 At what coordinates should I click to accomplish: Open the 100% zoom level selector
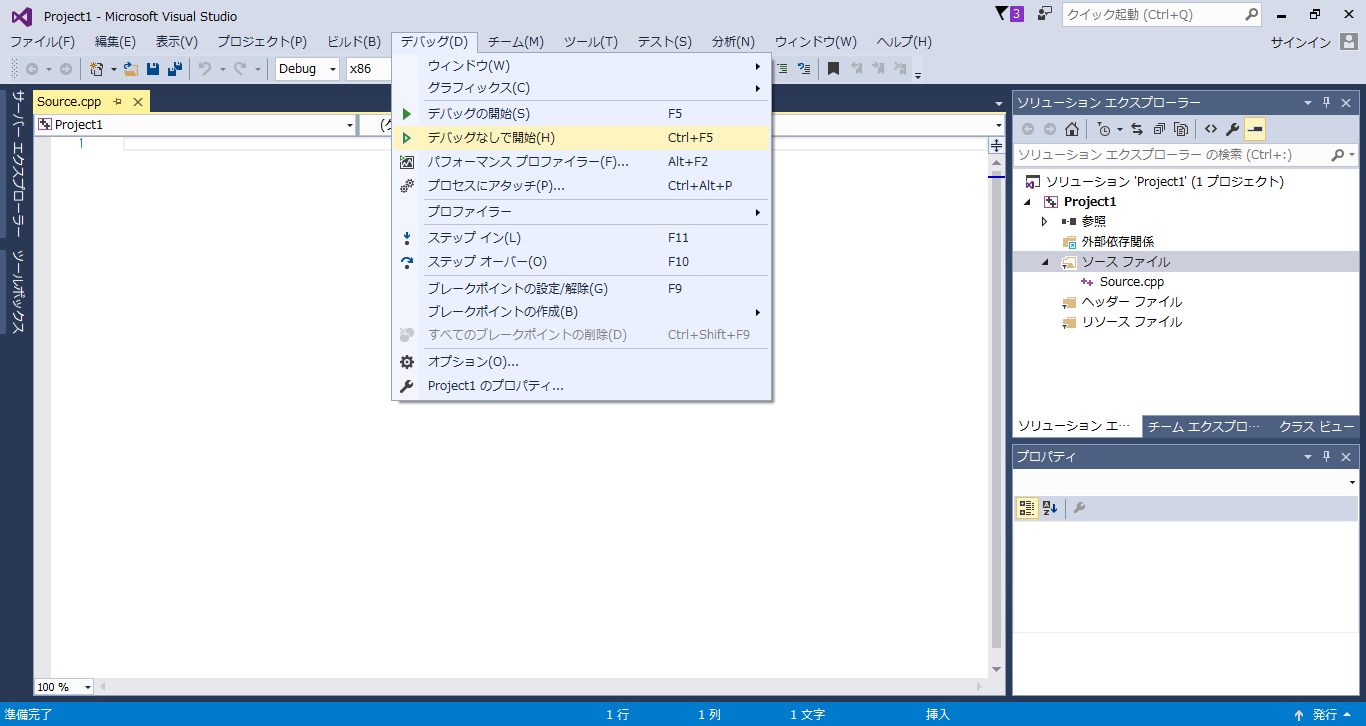pos(63,687)
